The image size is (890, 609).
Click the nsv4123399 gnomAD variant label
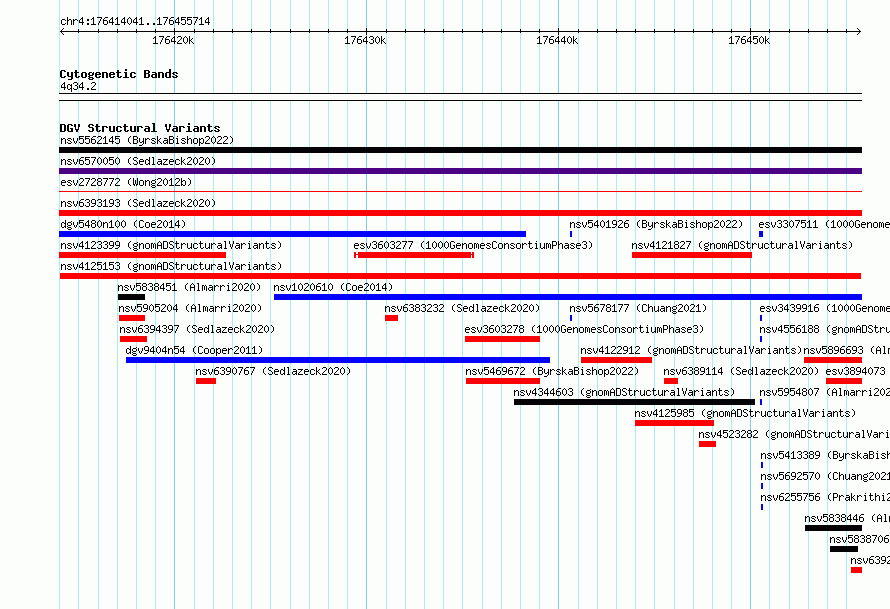pyautogui.click(x=171, y=245)
